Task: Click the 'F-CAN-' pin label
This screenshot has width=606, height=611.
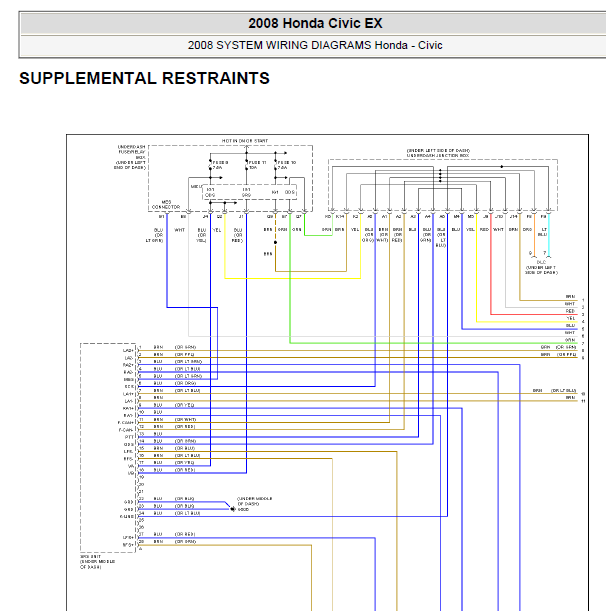Action: pos(125,430)
